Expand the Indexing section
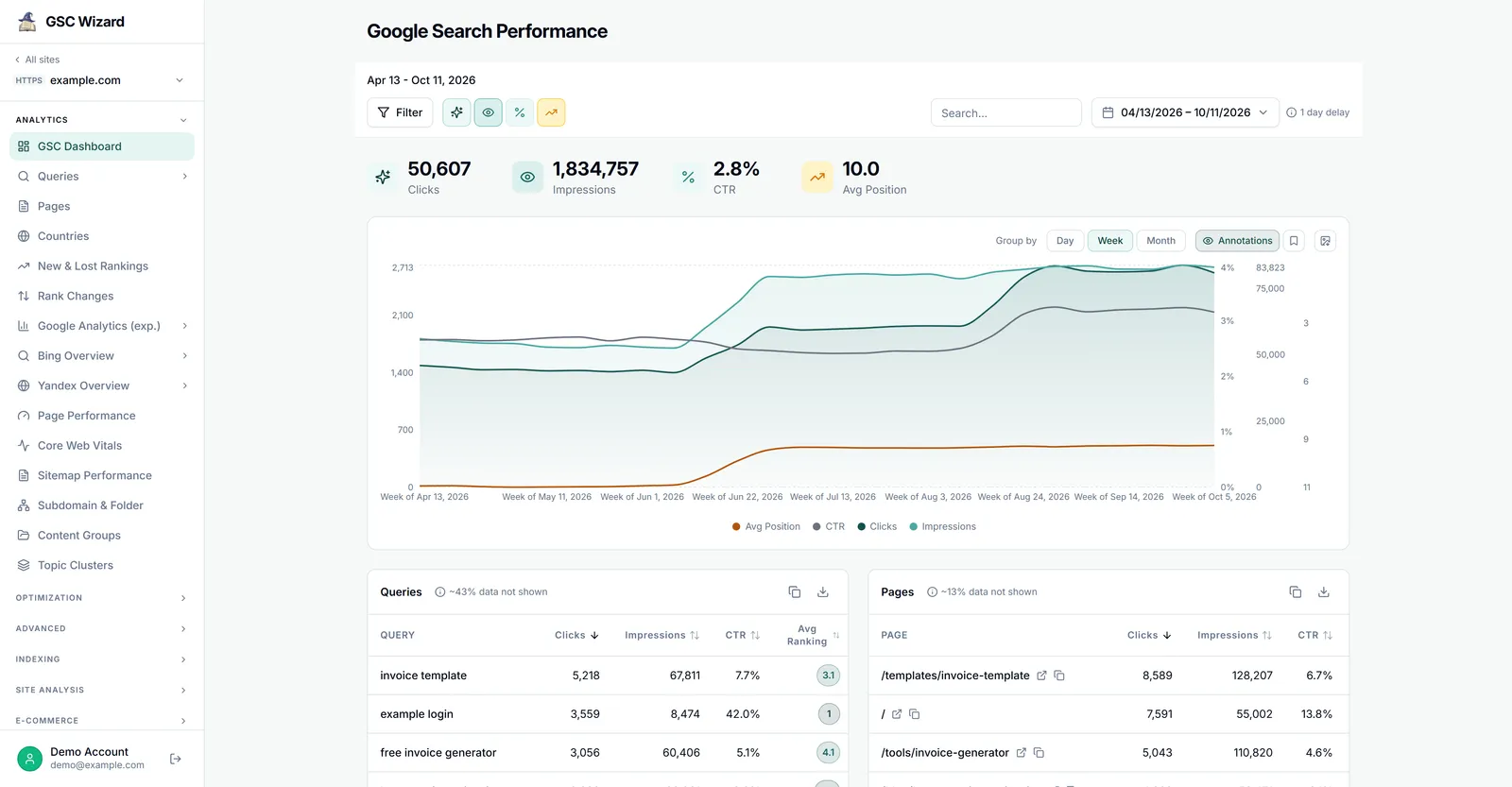 pyautogui.click(x=102, y=659)
